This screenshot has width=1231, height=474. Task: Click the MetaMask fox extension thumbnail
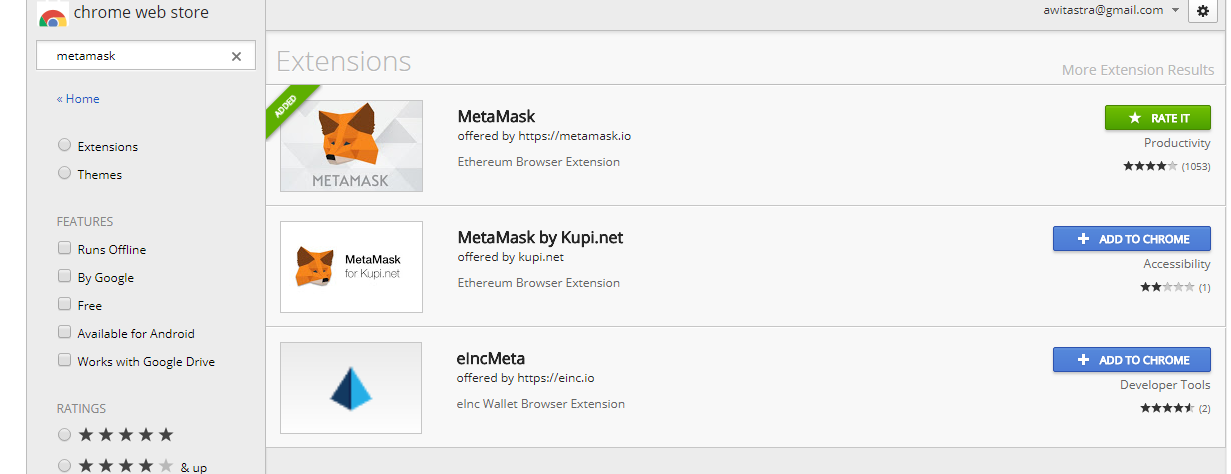coord(351,146)
